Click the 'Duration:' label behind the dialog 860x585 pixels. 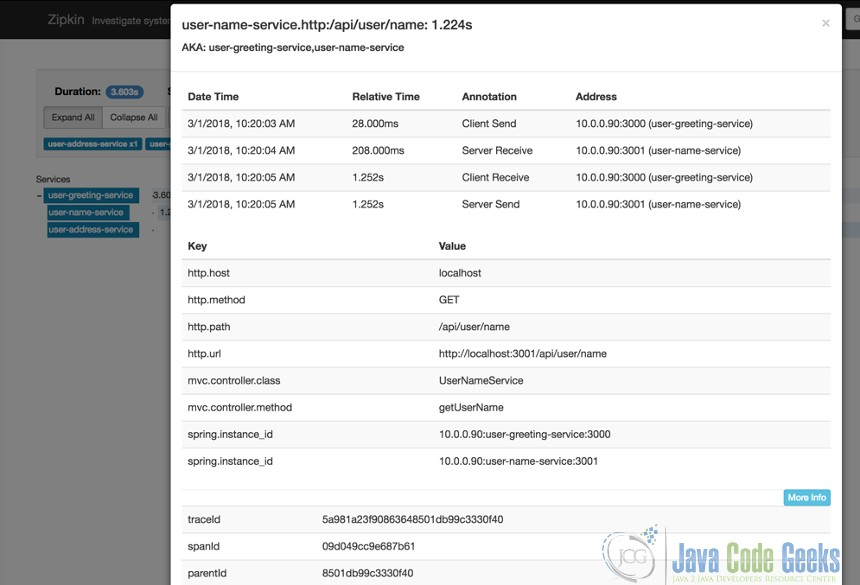pos(77,92)
